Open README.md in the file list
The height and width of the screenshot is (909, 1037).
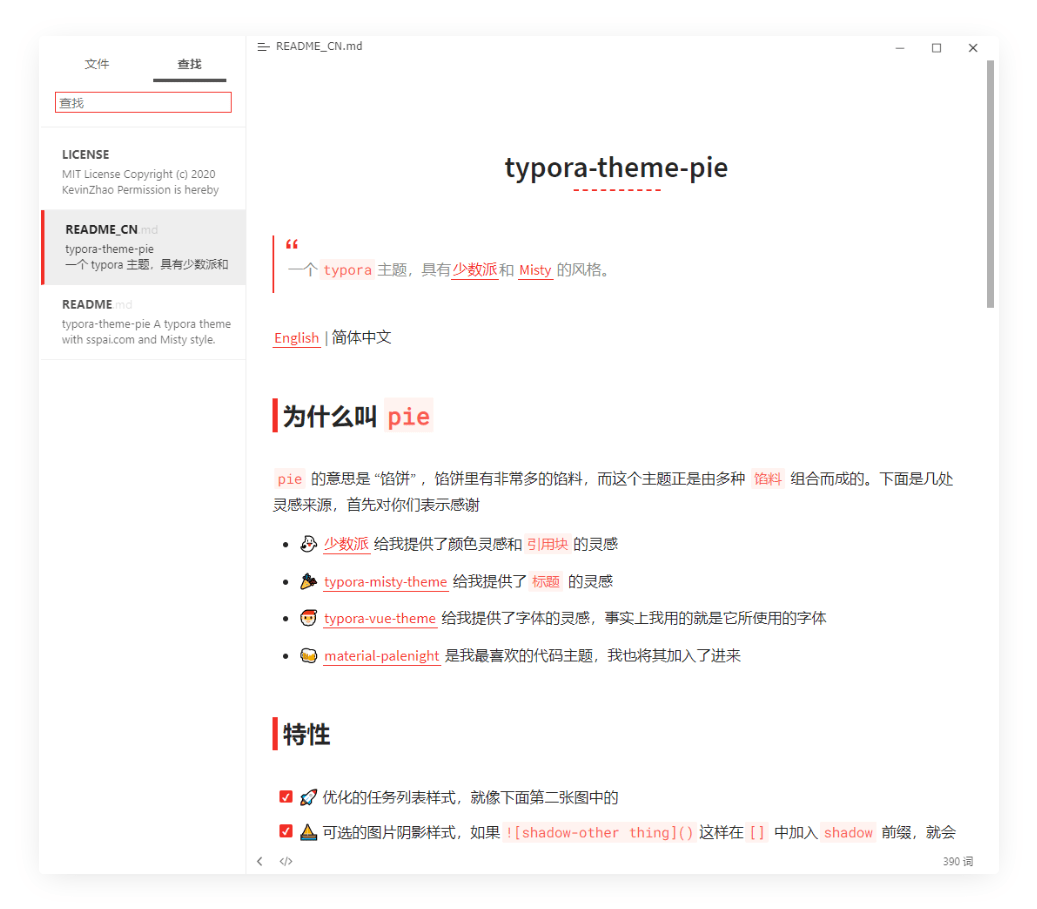tap(143, 322)
